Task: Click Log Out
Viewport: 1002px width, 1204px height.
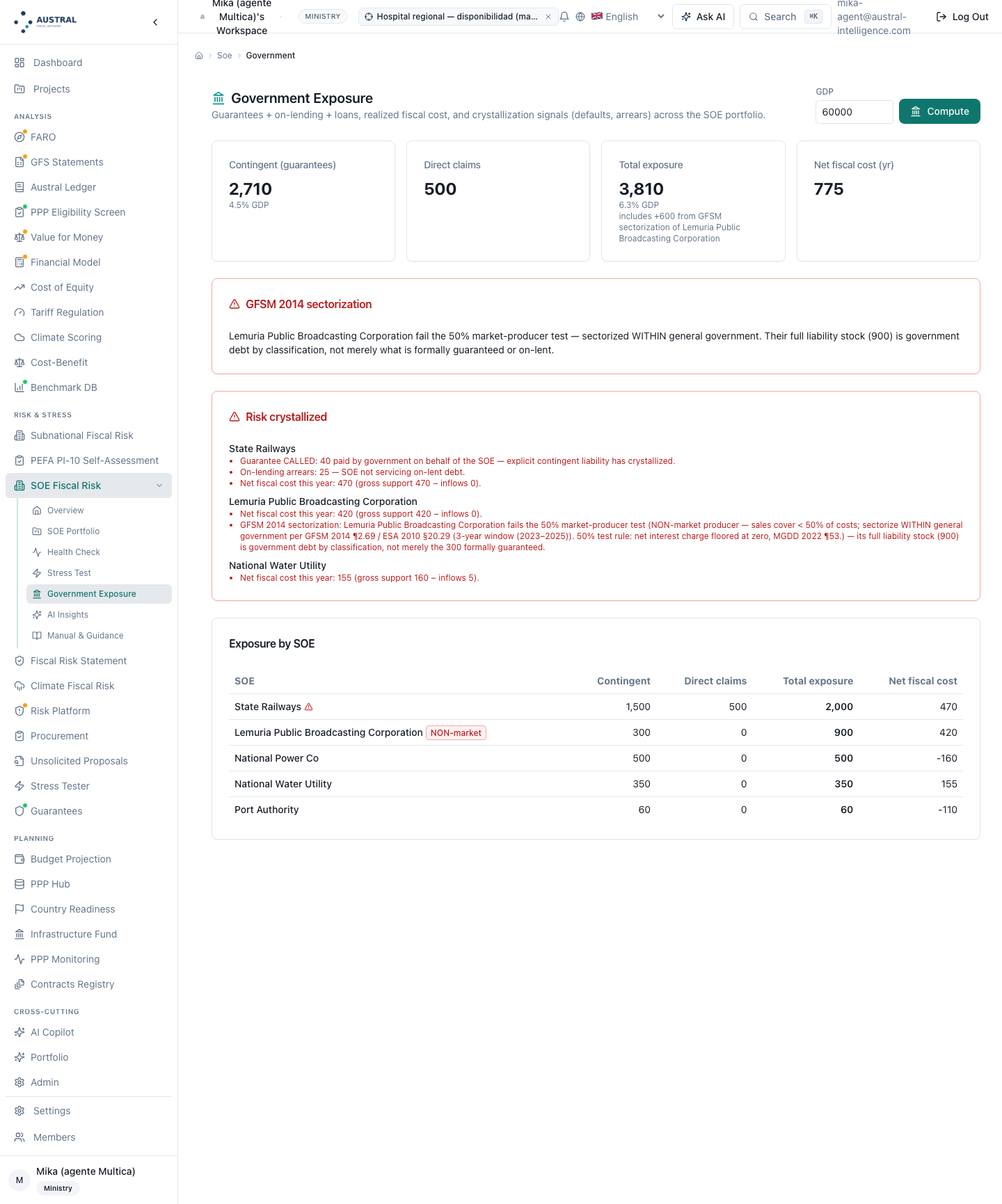Action: [962, 17]
